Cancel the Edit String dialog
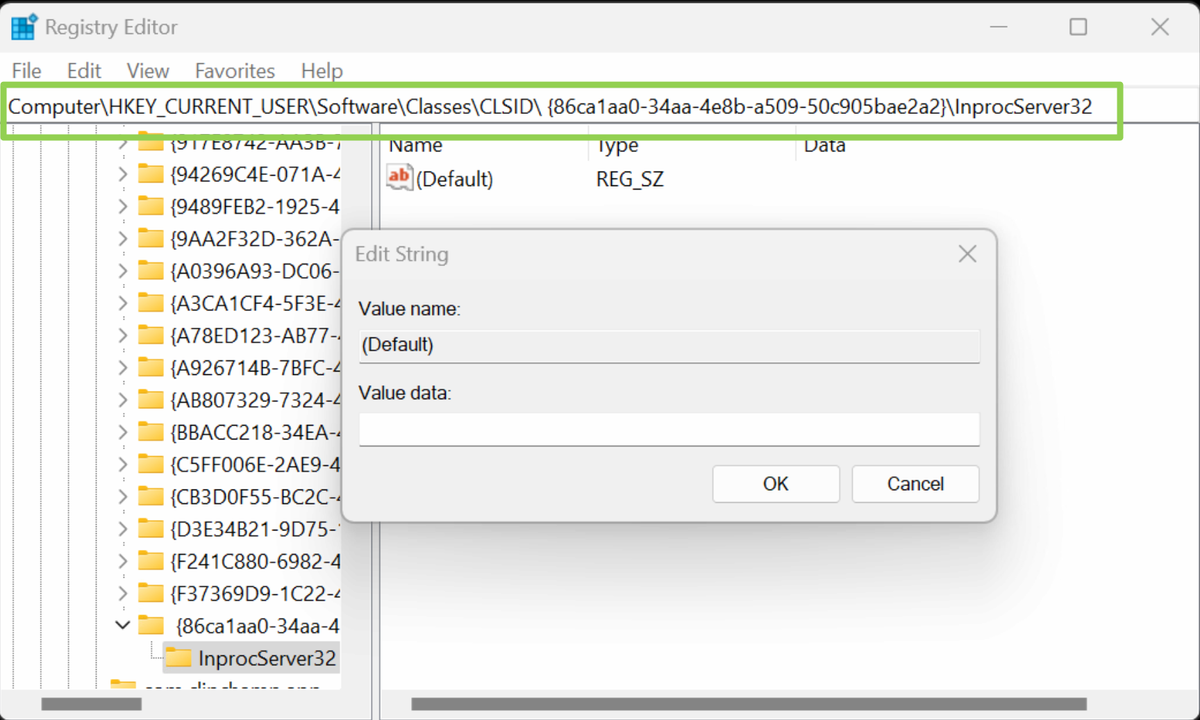Viewport: 1200px width, 720px height. pyautogui.click(x=914, y=483)
